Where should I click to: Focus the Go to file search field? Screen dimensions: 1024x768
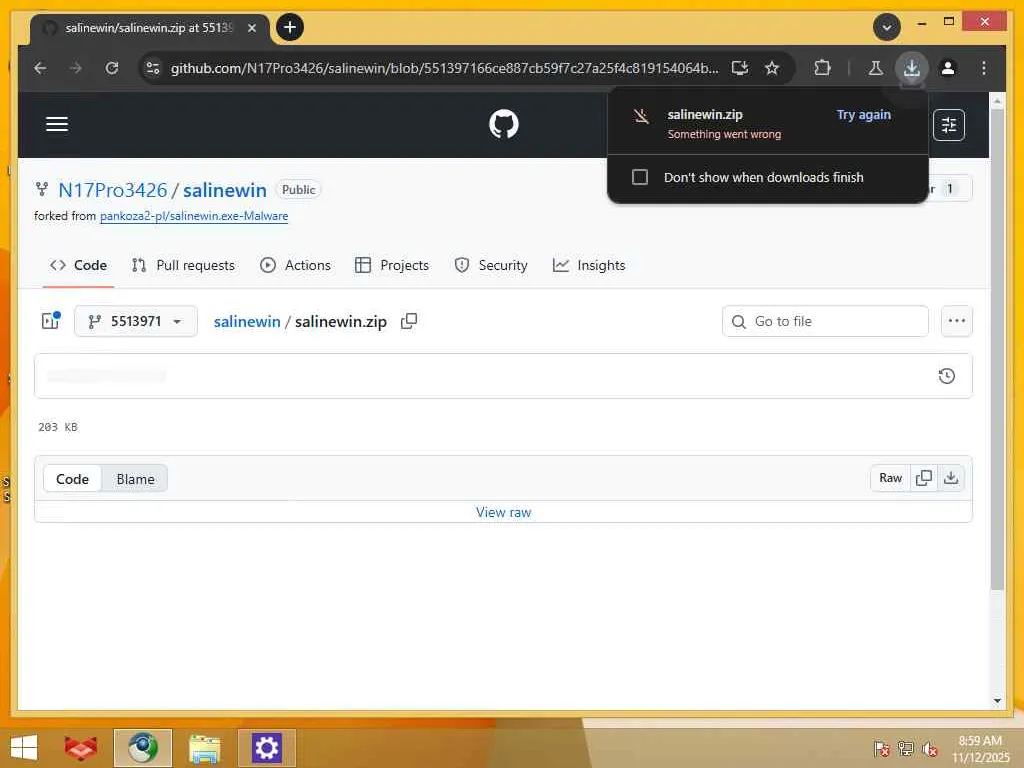[x=825, y=321]
